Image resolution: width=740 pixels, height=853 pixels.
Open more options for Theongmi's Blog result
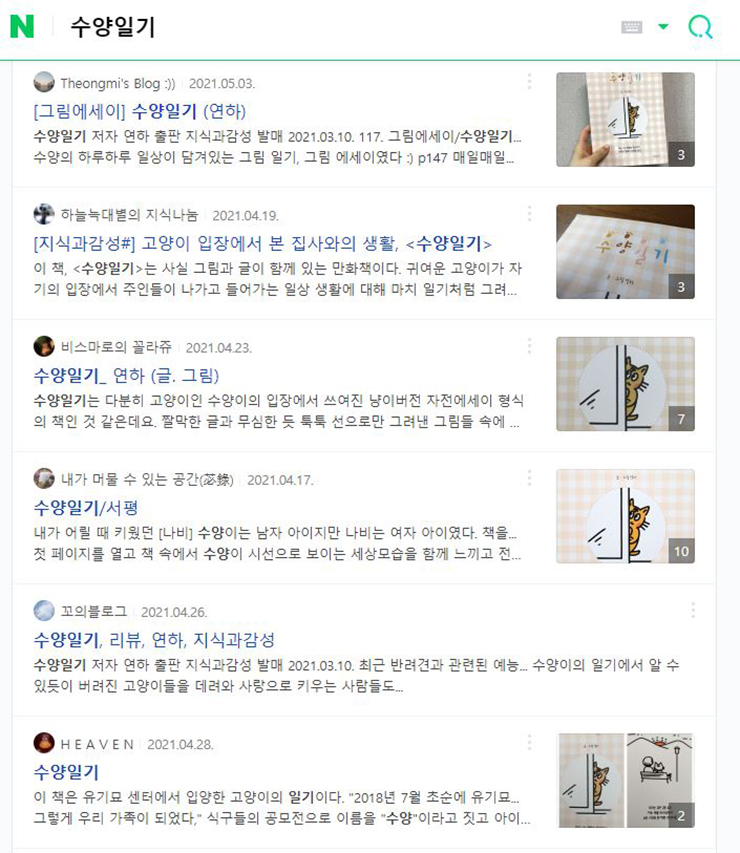click(529, 82)
